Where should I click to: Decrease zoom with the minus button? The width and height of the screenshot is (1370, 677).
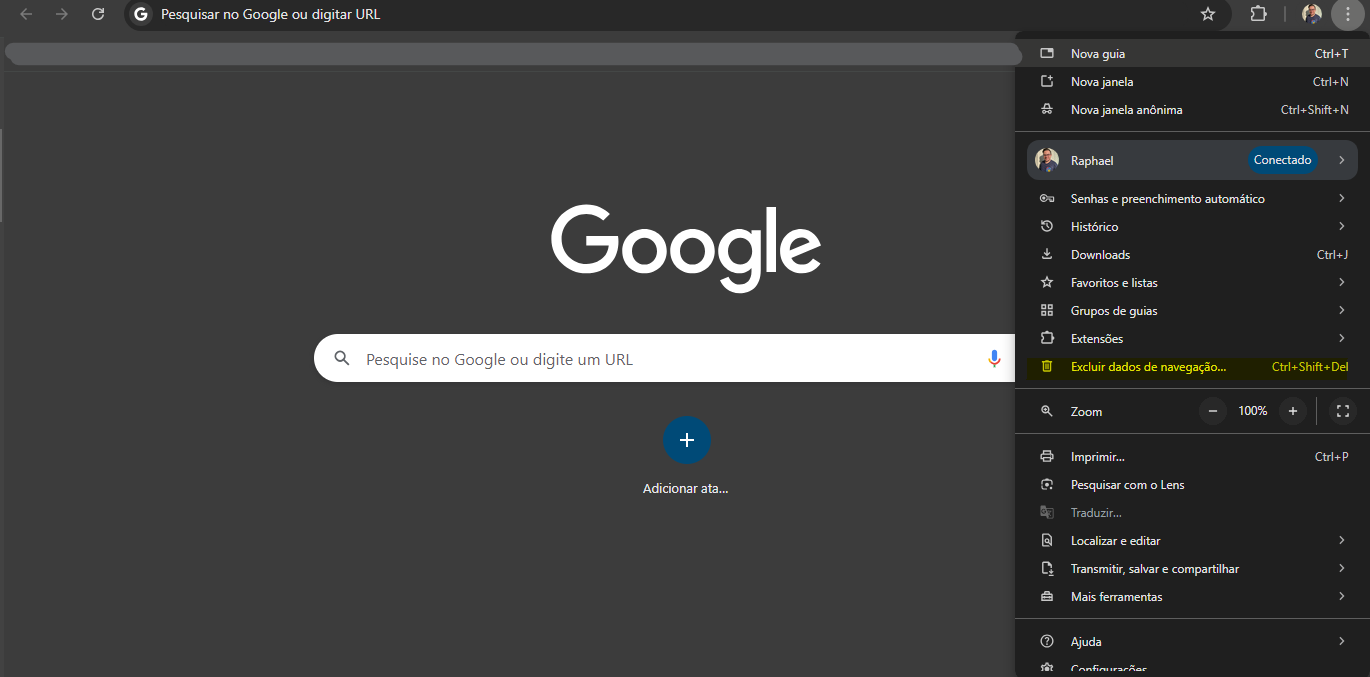point(1213,411)
